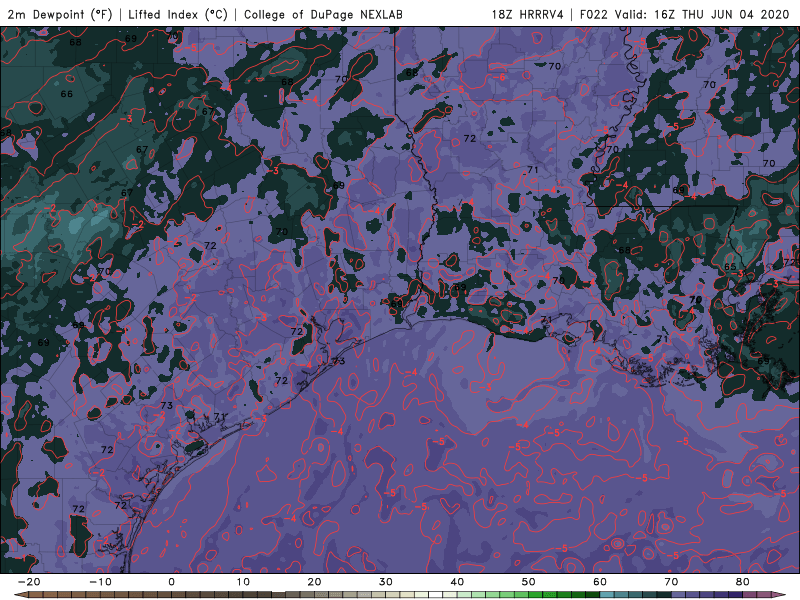800x600 pixels.
Task: Click the 80 tick label on color scale
Action: coord(743,582)
